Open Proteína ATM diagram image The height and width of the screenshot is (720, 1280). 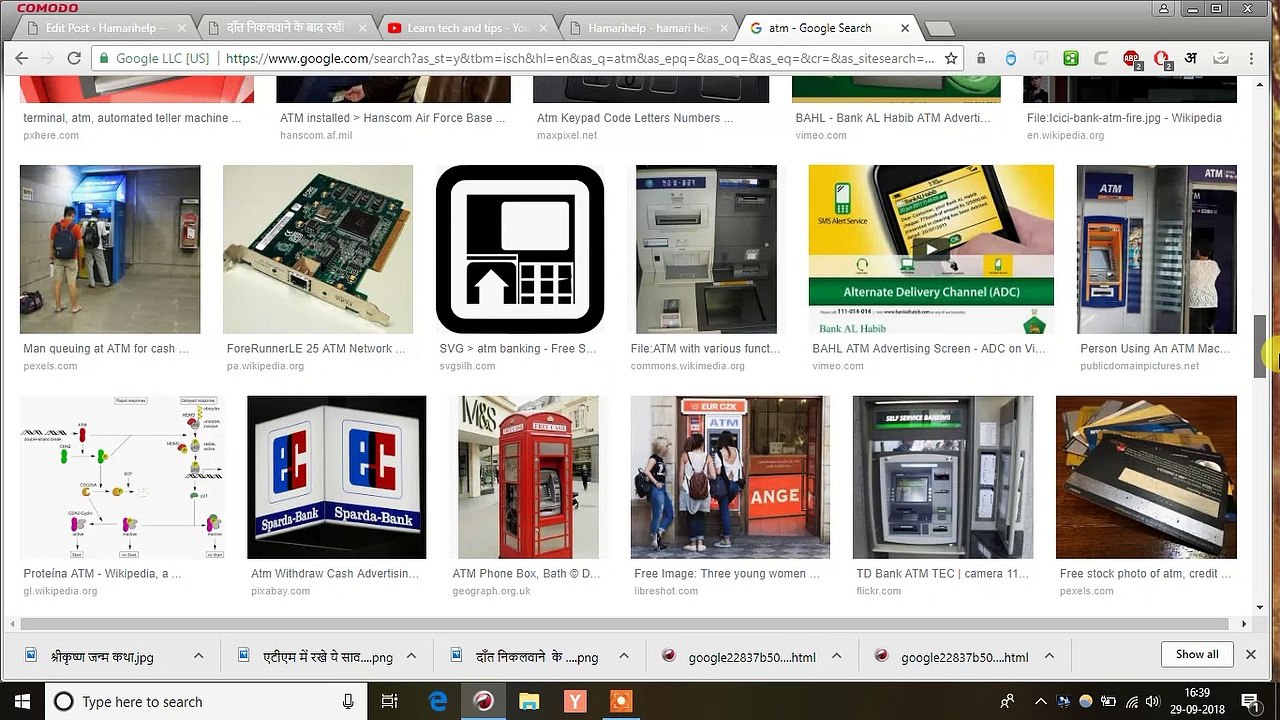(x=122, y=477)
